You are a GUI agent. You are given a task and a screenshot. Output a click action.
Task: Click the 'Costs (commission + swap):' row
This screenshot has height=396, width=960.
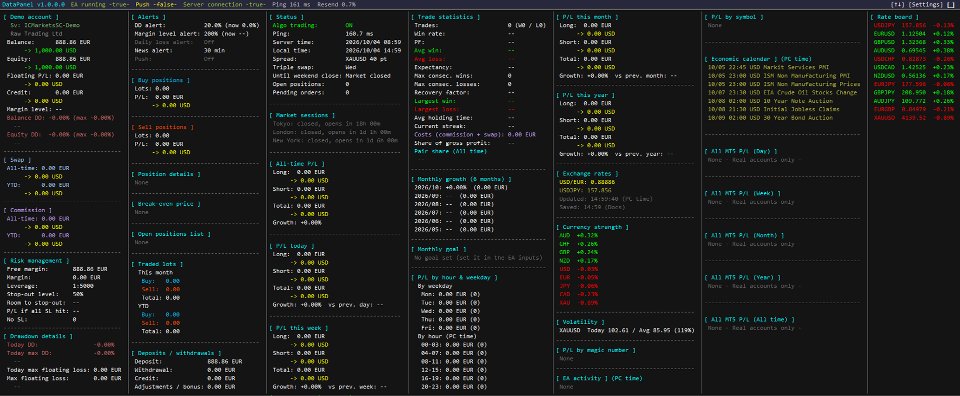474,134
